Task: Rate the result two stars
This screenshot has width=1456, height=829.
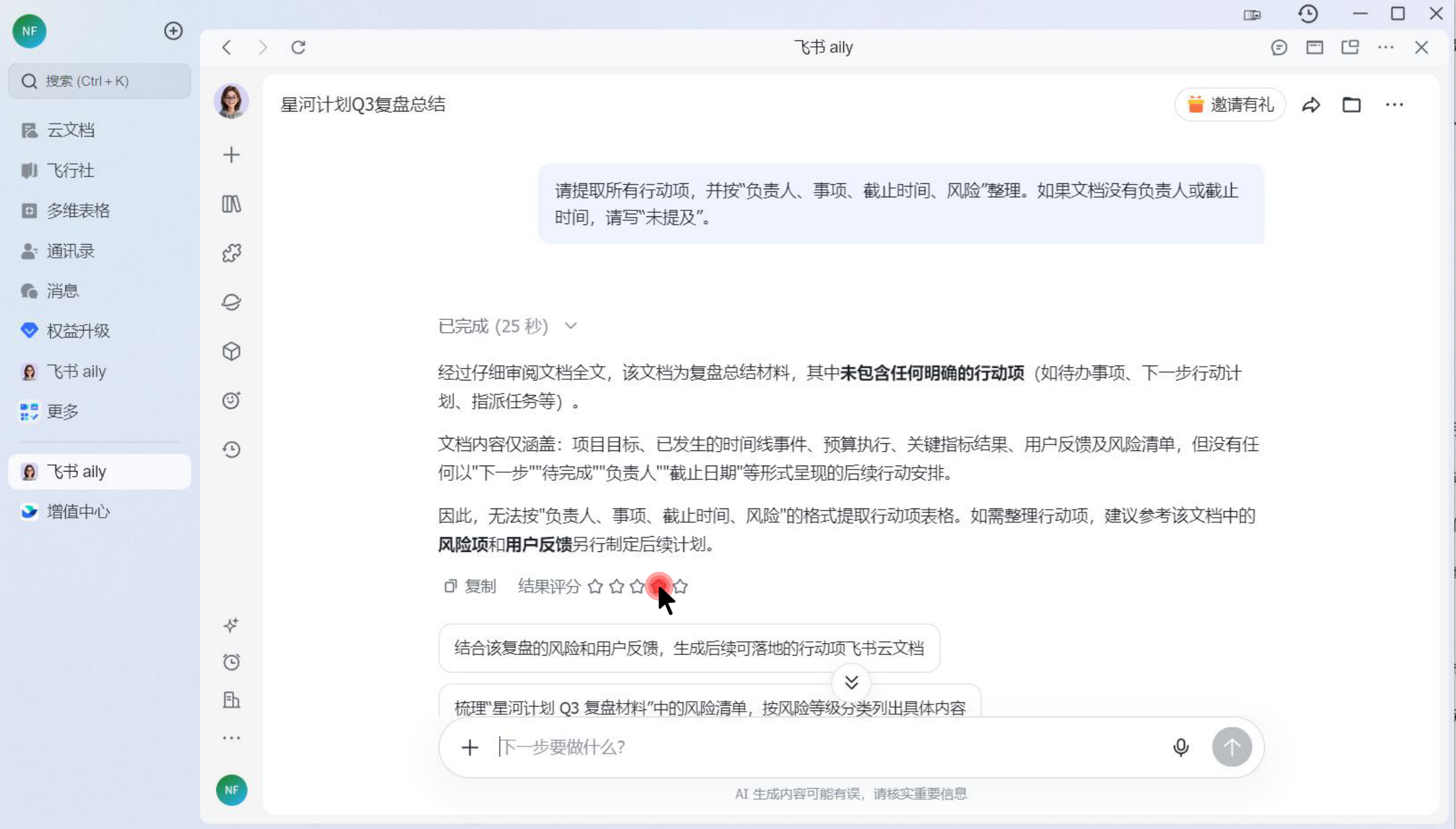Action: coord(617,586)
